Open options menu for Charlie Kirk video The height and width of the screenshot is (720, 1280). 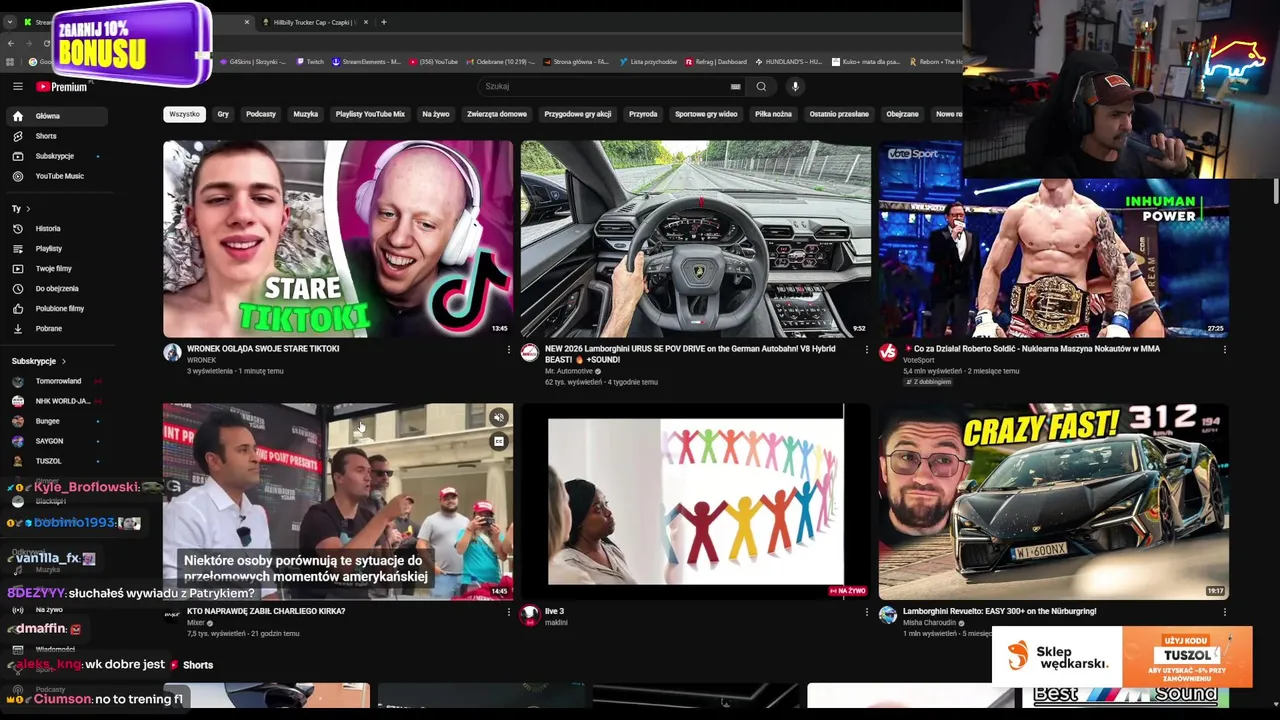509,612
